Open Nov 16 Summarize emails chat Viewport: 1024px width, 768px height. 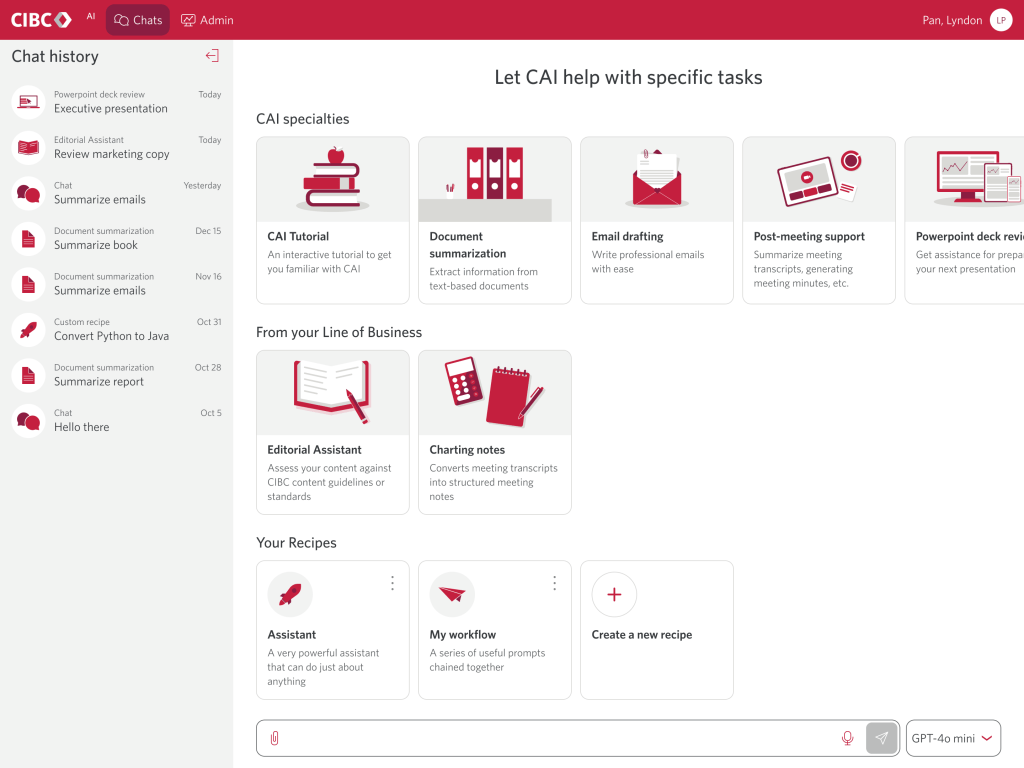click(116, 284)
